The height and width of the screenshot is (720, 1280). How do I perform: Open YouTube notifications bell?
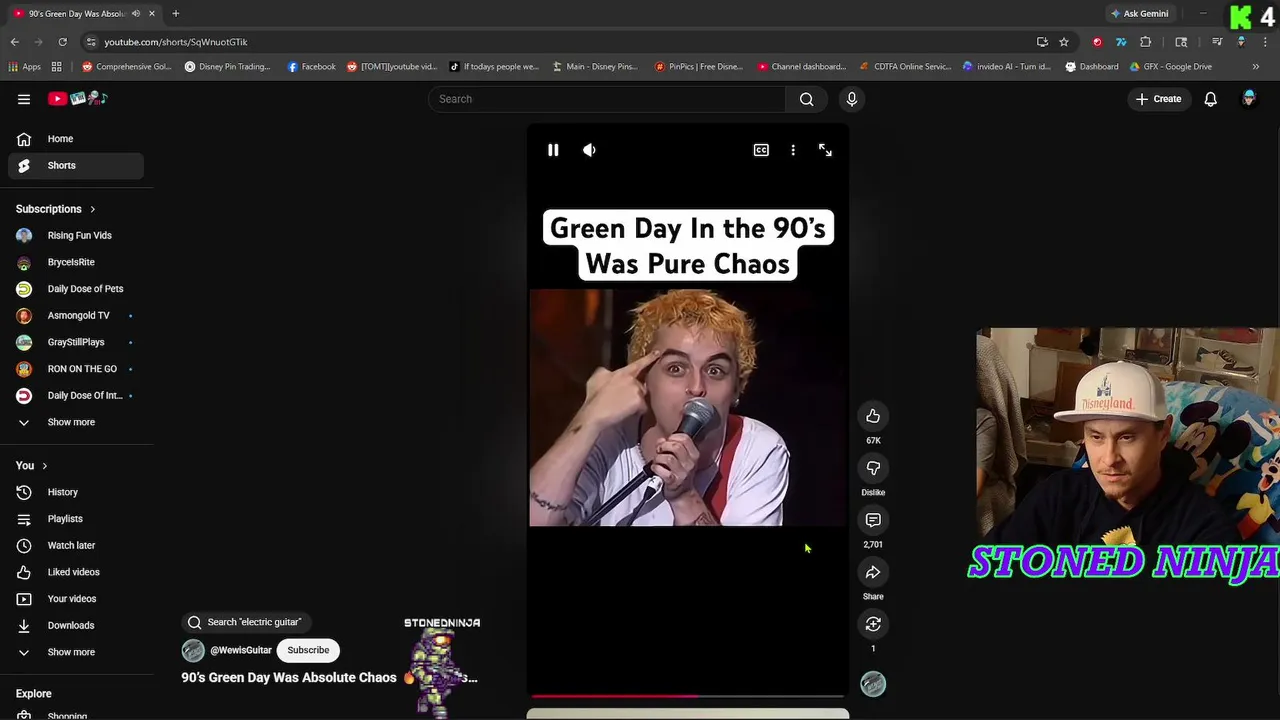coord(1211,99)
